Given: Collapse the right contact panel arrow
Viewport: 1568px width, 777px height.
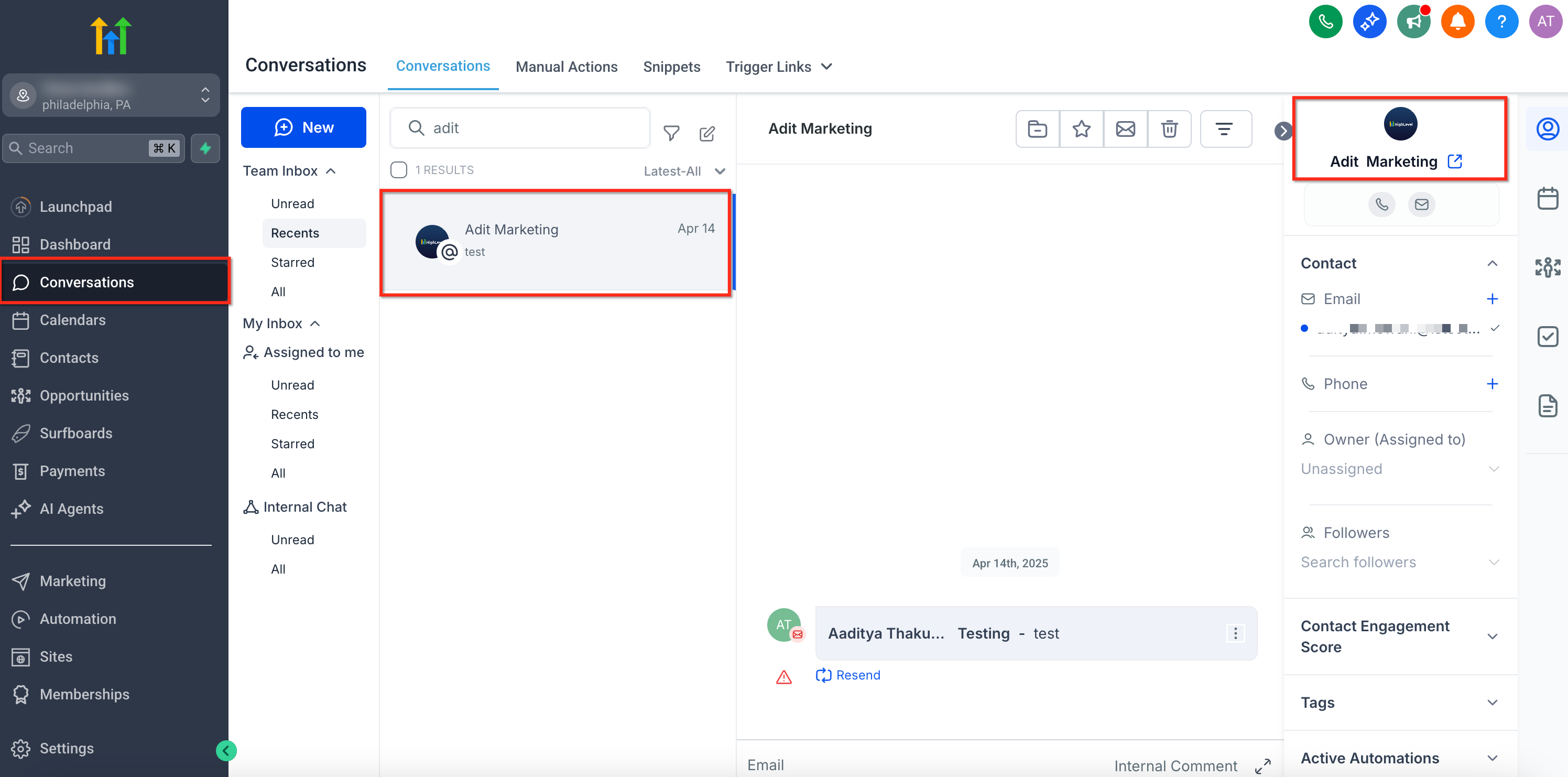Looking at the screenshot, I should [x=1282, y=131].
